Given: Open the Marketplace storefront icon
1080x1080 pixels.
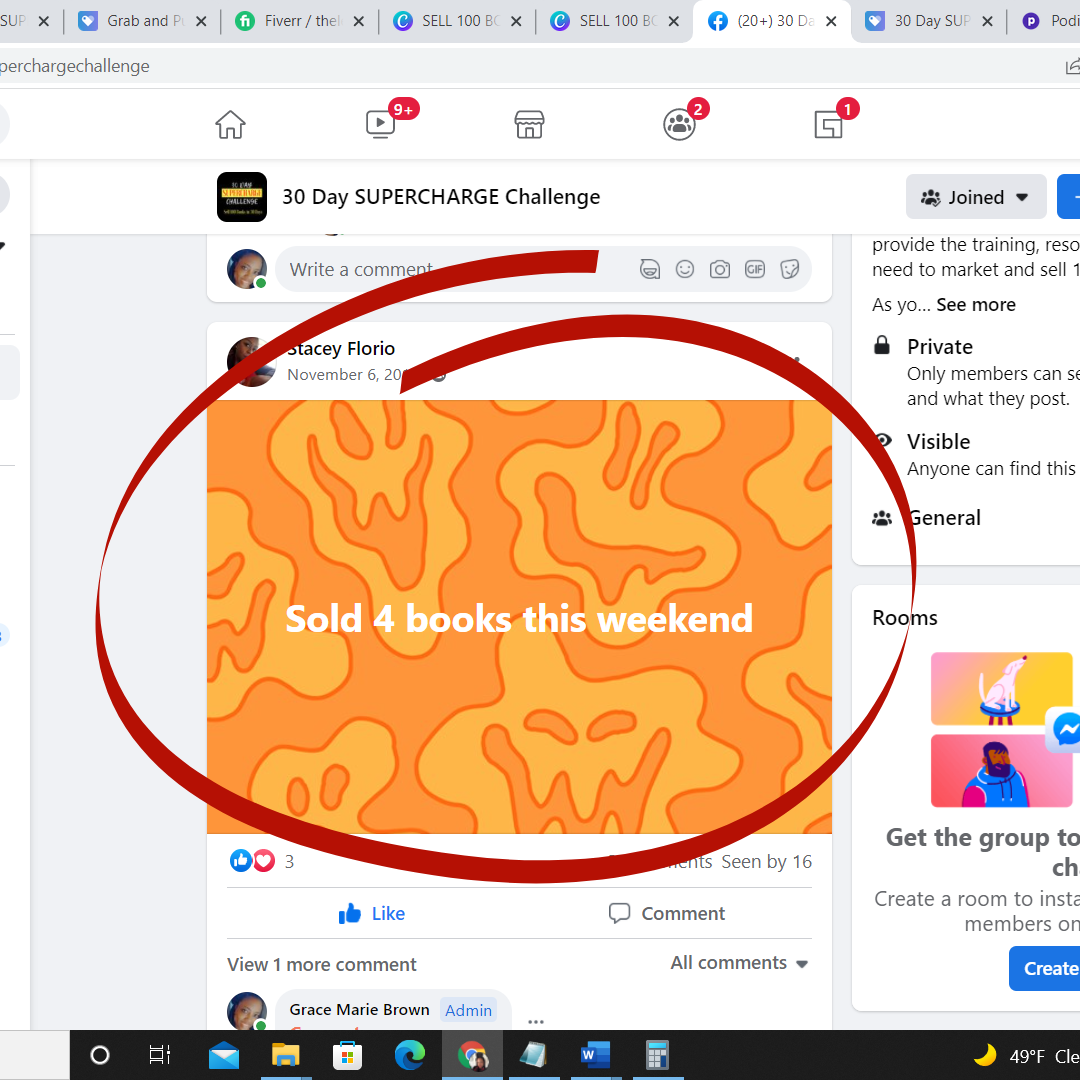Looking at the screenshot, I should pyautogui.click(x=529, y=124).
